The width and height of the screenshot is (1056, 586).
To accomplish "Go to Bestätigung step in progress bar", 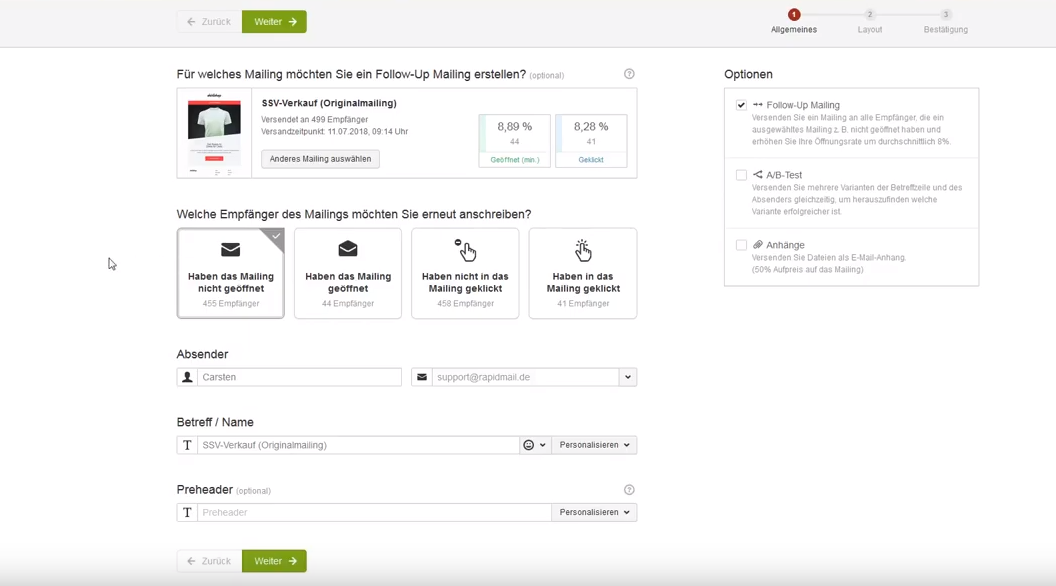I will coord(946,16).
